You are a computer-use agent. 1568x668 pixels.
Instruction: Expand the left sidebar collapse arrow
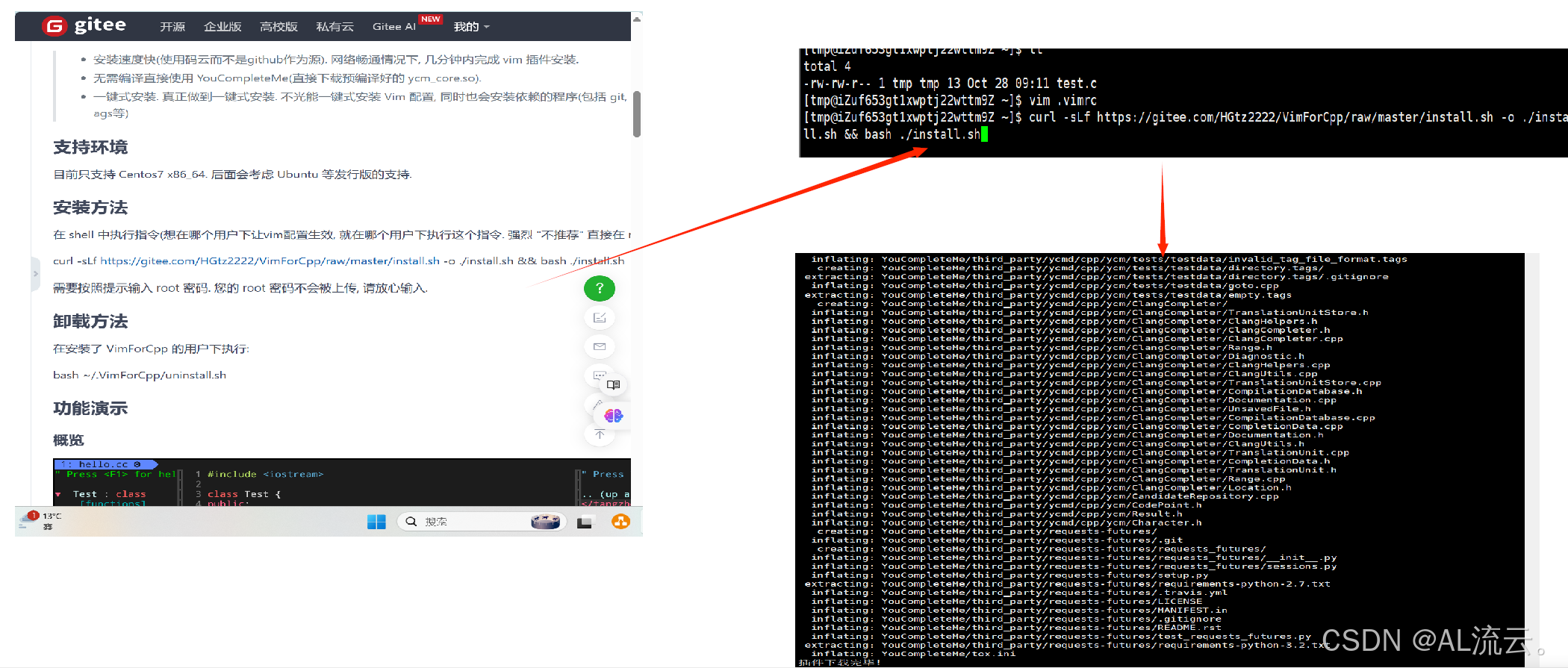(x=35, y=274)
